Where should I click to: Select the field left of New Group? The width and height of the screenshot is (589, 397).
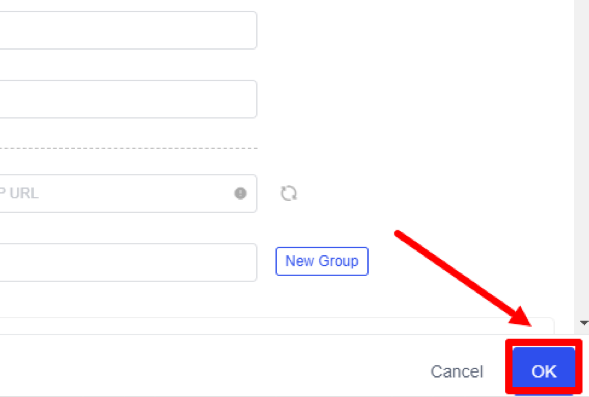coord(128,263)
